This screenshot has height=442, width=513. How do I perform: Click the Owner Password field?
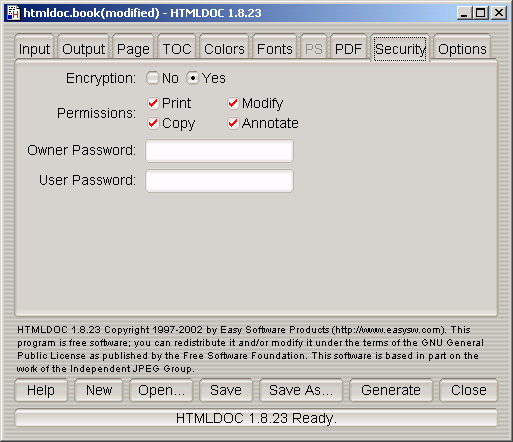(219, 151)
